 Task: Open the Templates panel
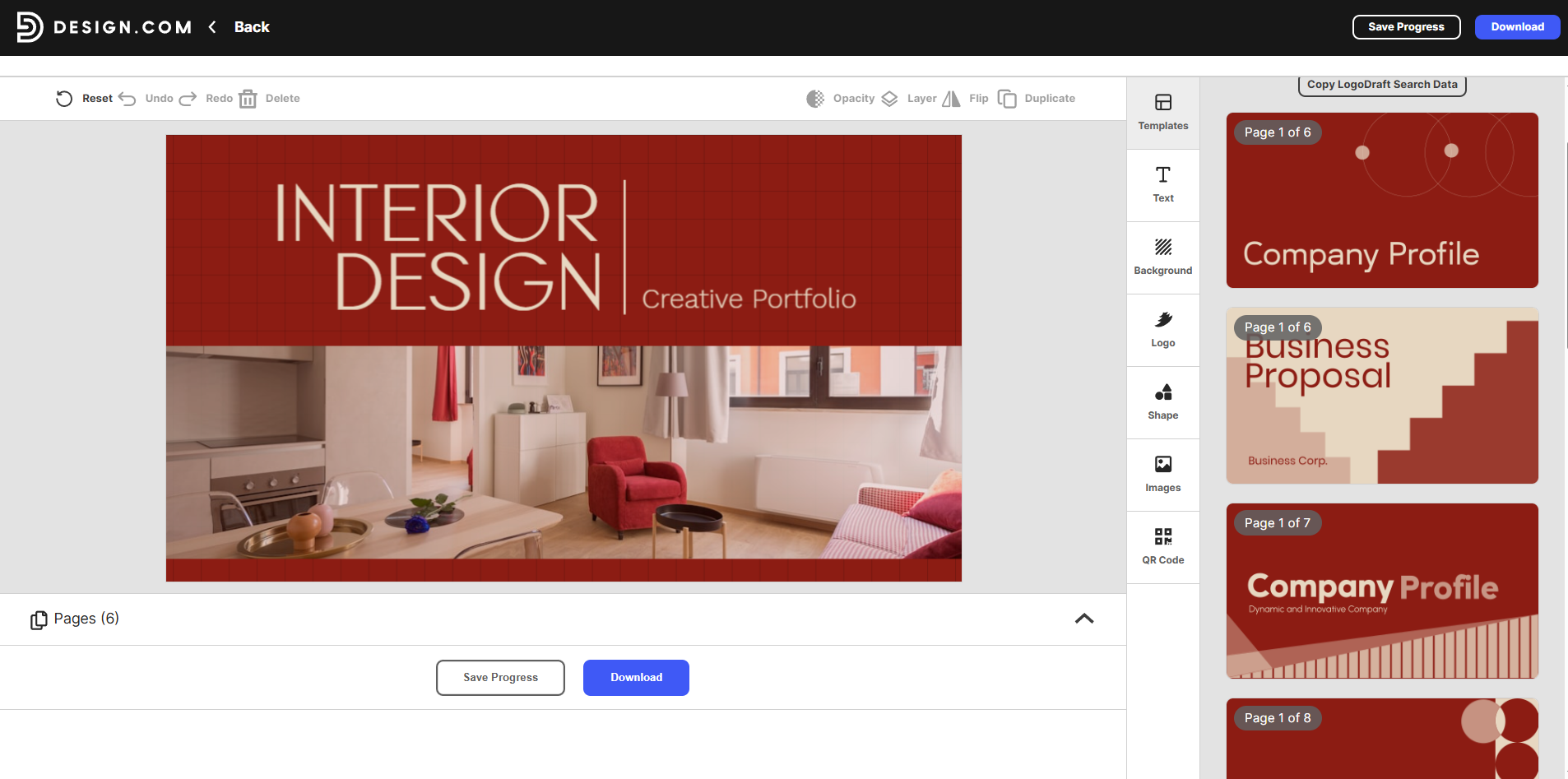click(1163, 113)
